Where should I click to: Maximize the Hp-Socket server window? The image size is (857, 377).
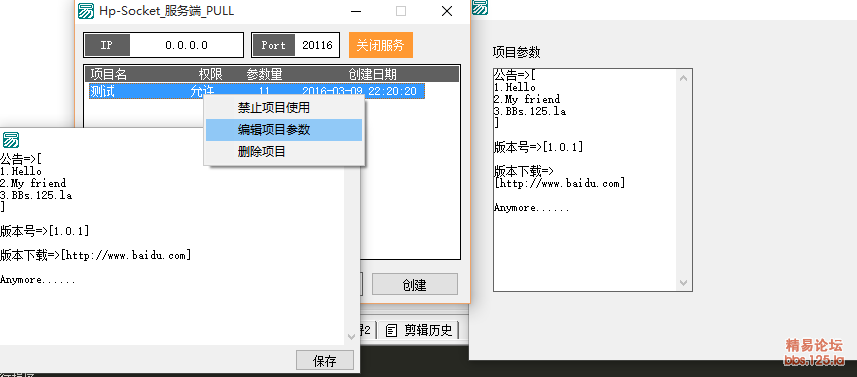pos(401,11)
